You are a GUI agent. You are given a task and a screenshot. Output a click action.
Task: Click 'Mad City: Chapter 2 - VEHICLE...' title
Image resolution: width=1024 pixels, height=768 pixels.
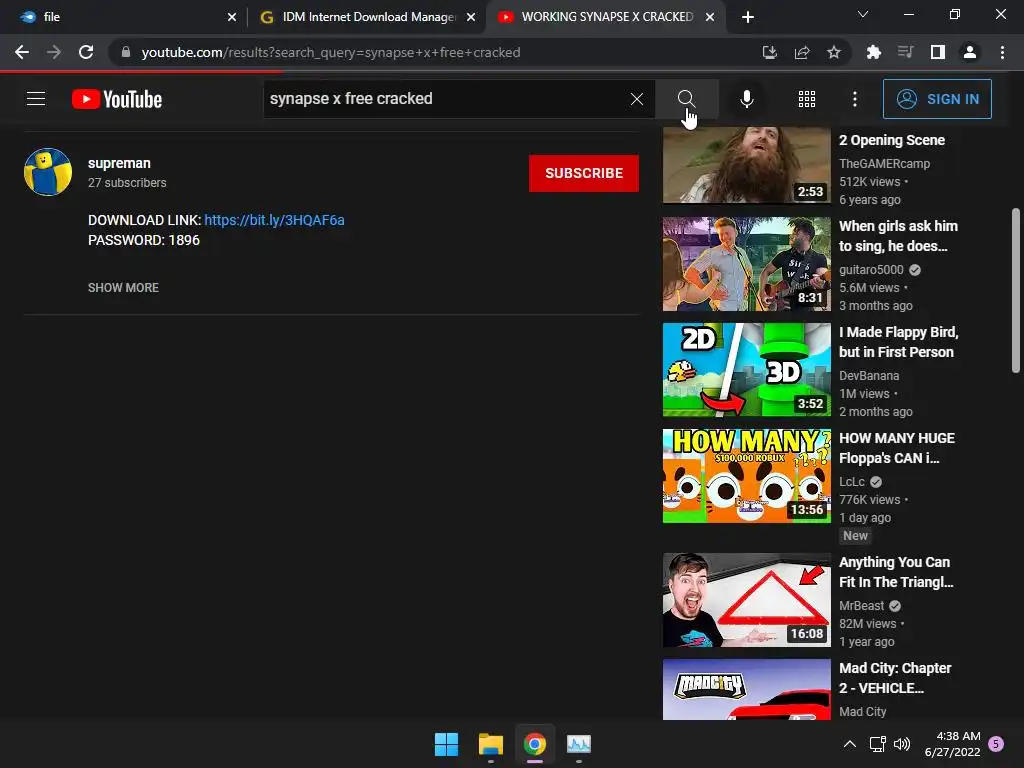pos(895,678)
